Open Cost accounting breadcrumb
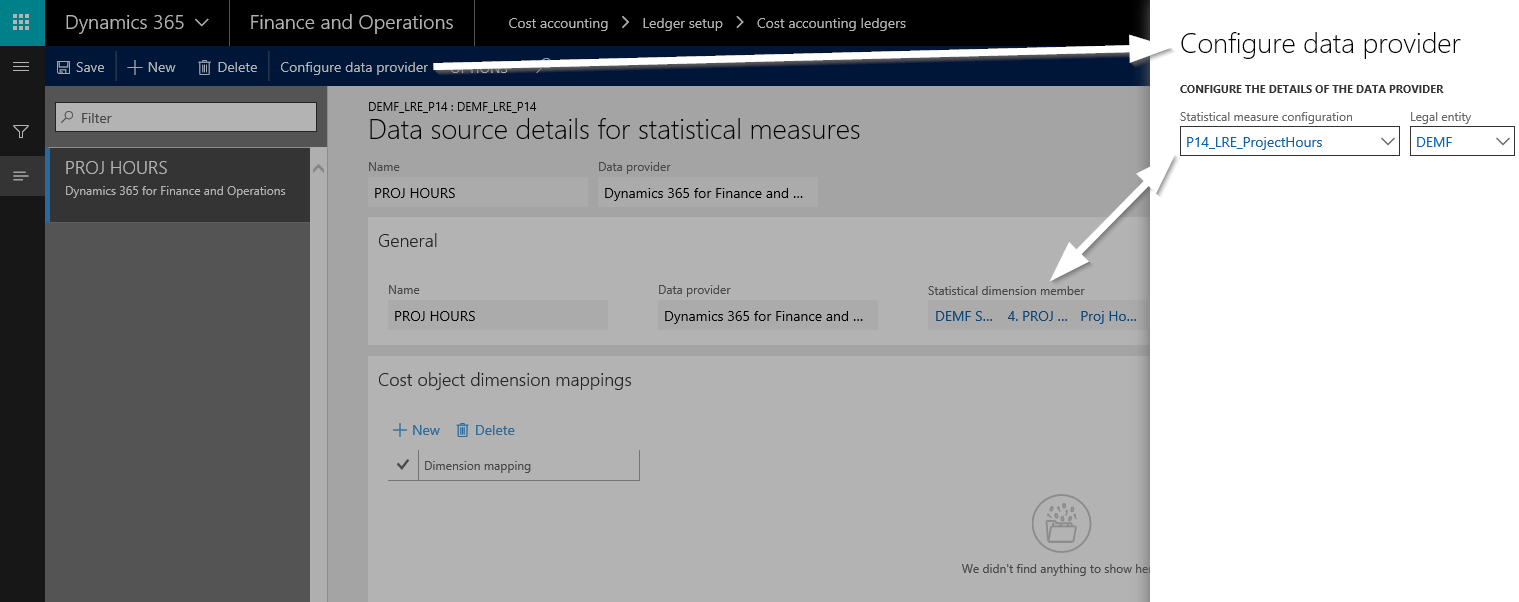This screenshot has width=1519, height=602. pos(558,23)
